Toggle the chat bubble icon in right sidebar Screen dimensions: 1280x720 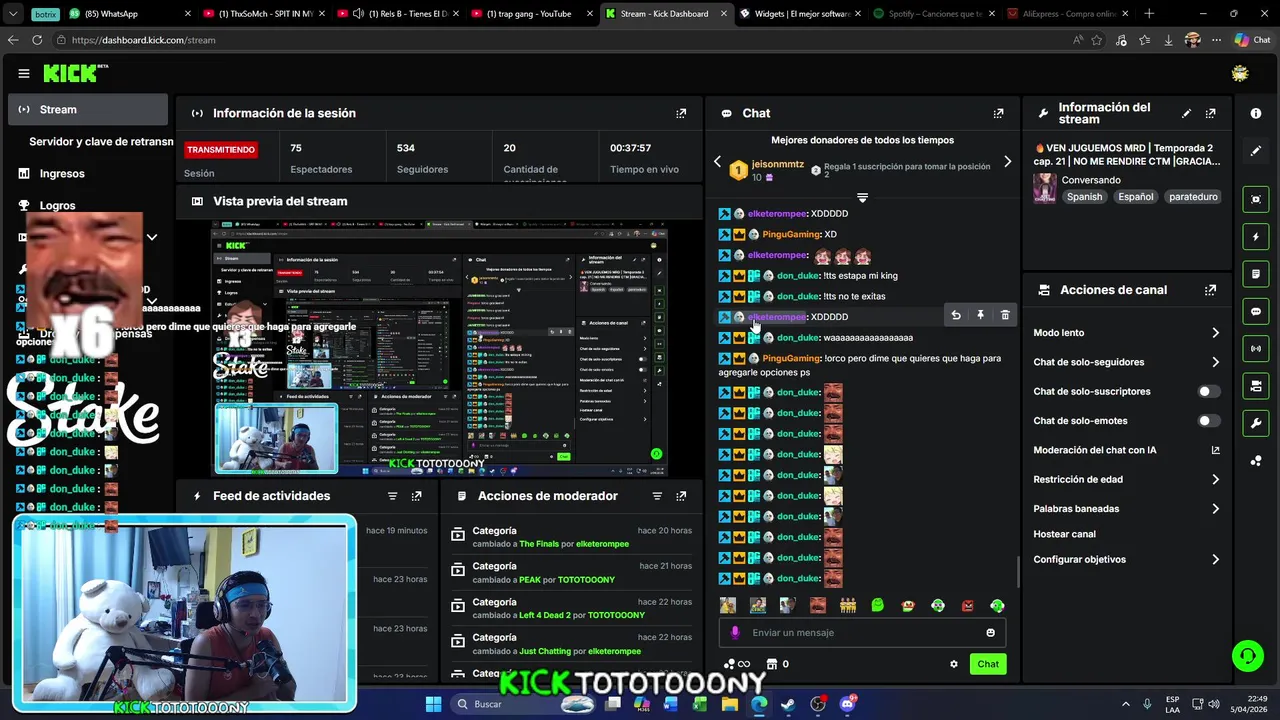click(1256, 311)
